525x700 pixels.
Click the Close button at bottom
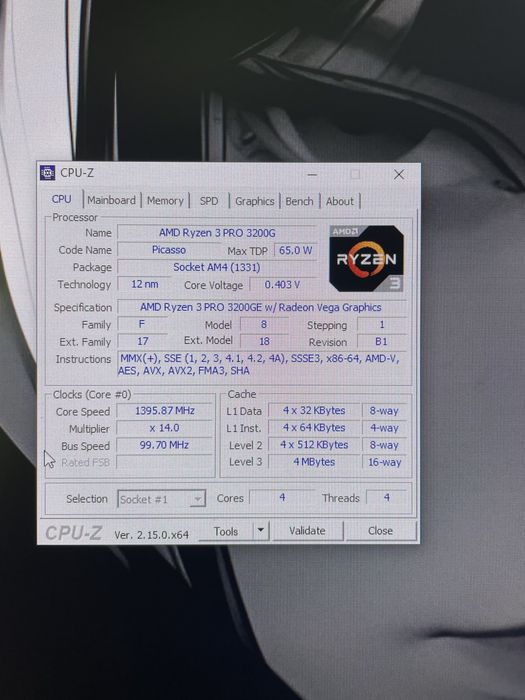click(x=380, y=531)
